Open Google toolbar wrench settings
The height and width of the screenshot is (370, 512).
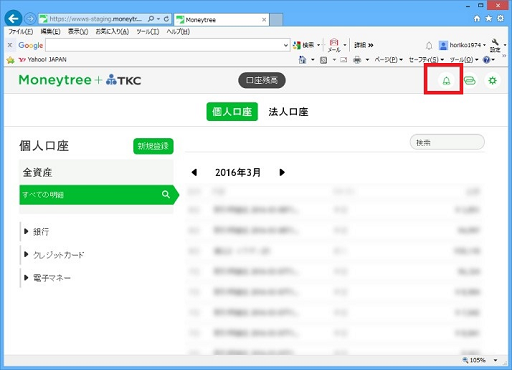[495, 45]
